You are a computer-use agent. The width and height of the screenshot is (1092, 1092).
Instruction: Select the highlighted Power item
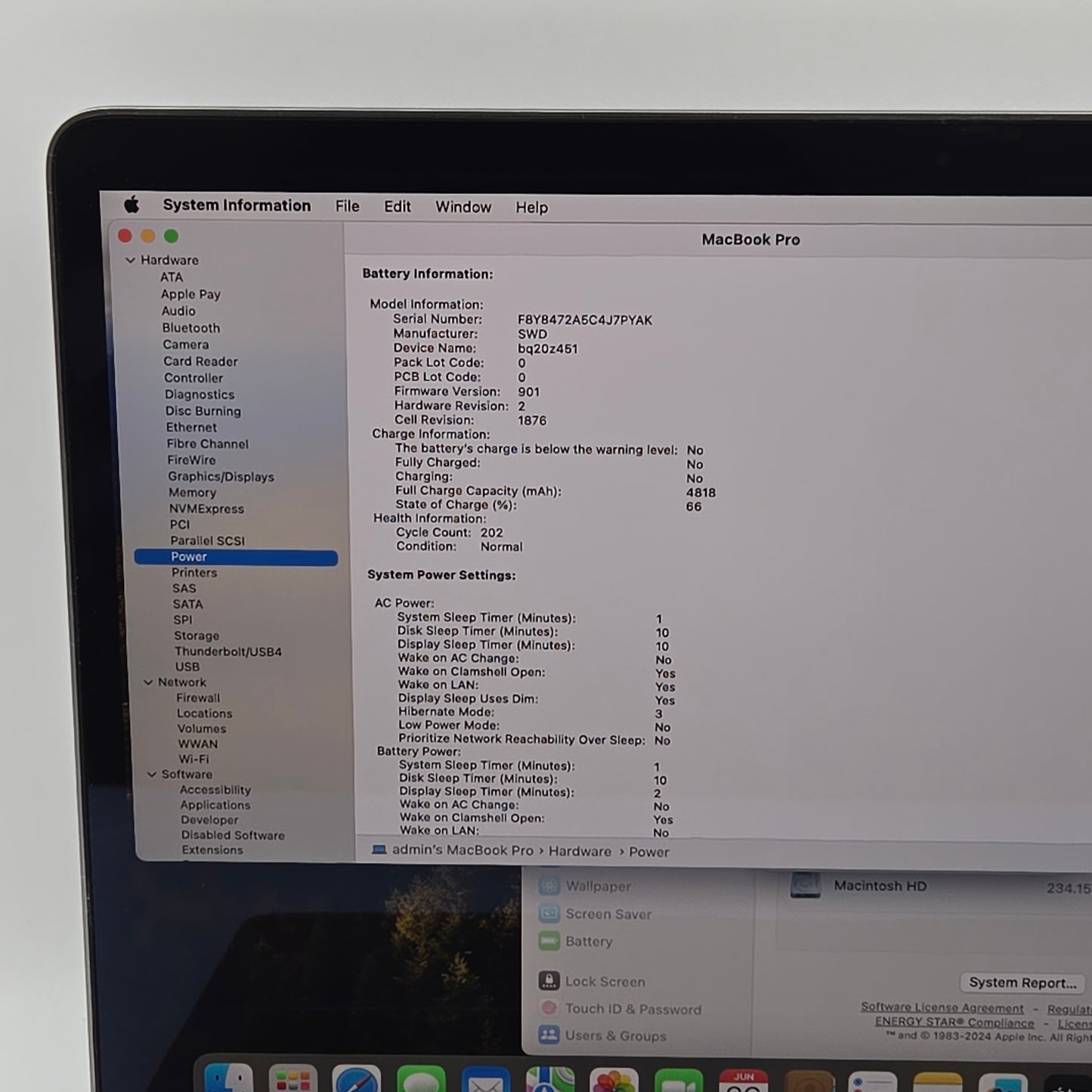click(236, 557)
